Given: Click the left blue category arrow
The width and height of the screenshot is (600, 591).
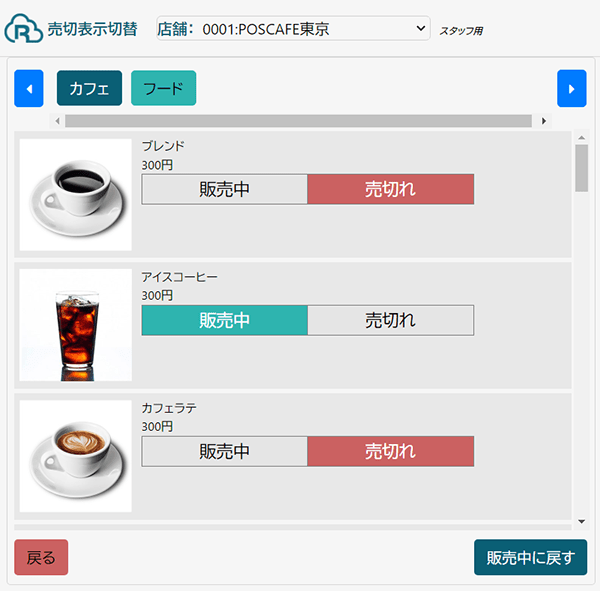Looking at the screenshot, I should click(x=28, y=88).
